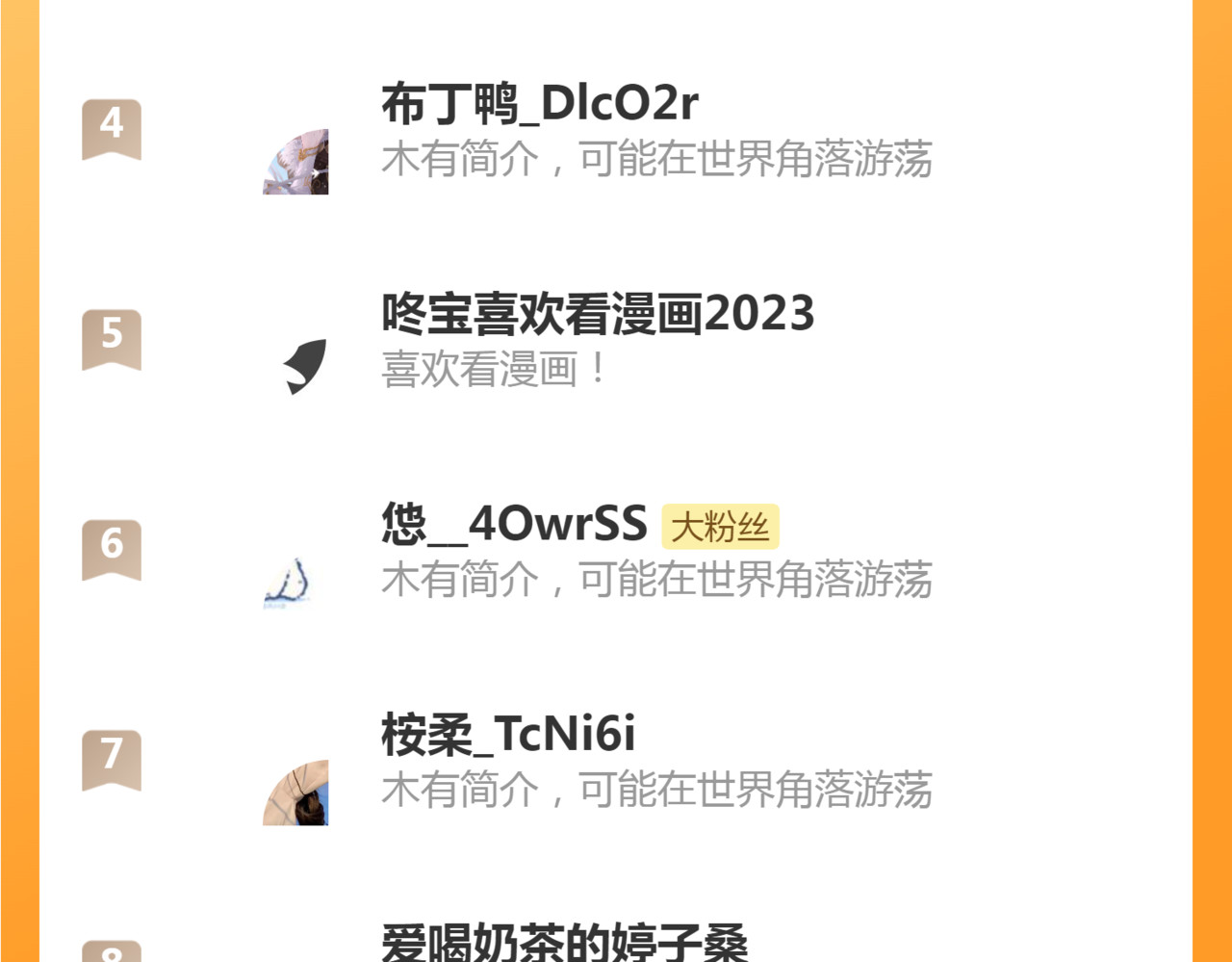Open avatar of 咚宝喜欢看漫画2023
1232x962 pixels.
295,372
